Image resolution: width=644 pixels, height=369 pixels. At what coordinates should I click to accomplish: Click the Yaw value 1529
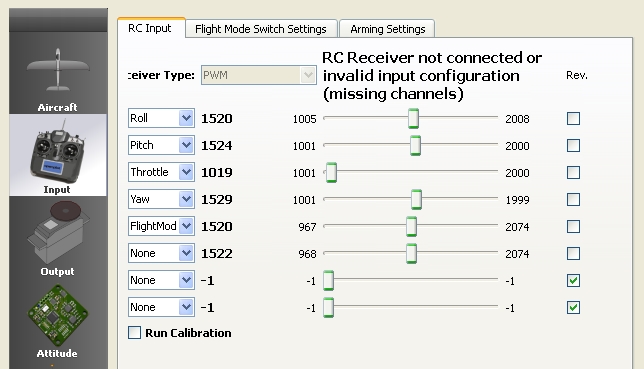tap(217, 200)
